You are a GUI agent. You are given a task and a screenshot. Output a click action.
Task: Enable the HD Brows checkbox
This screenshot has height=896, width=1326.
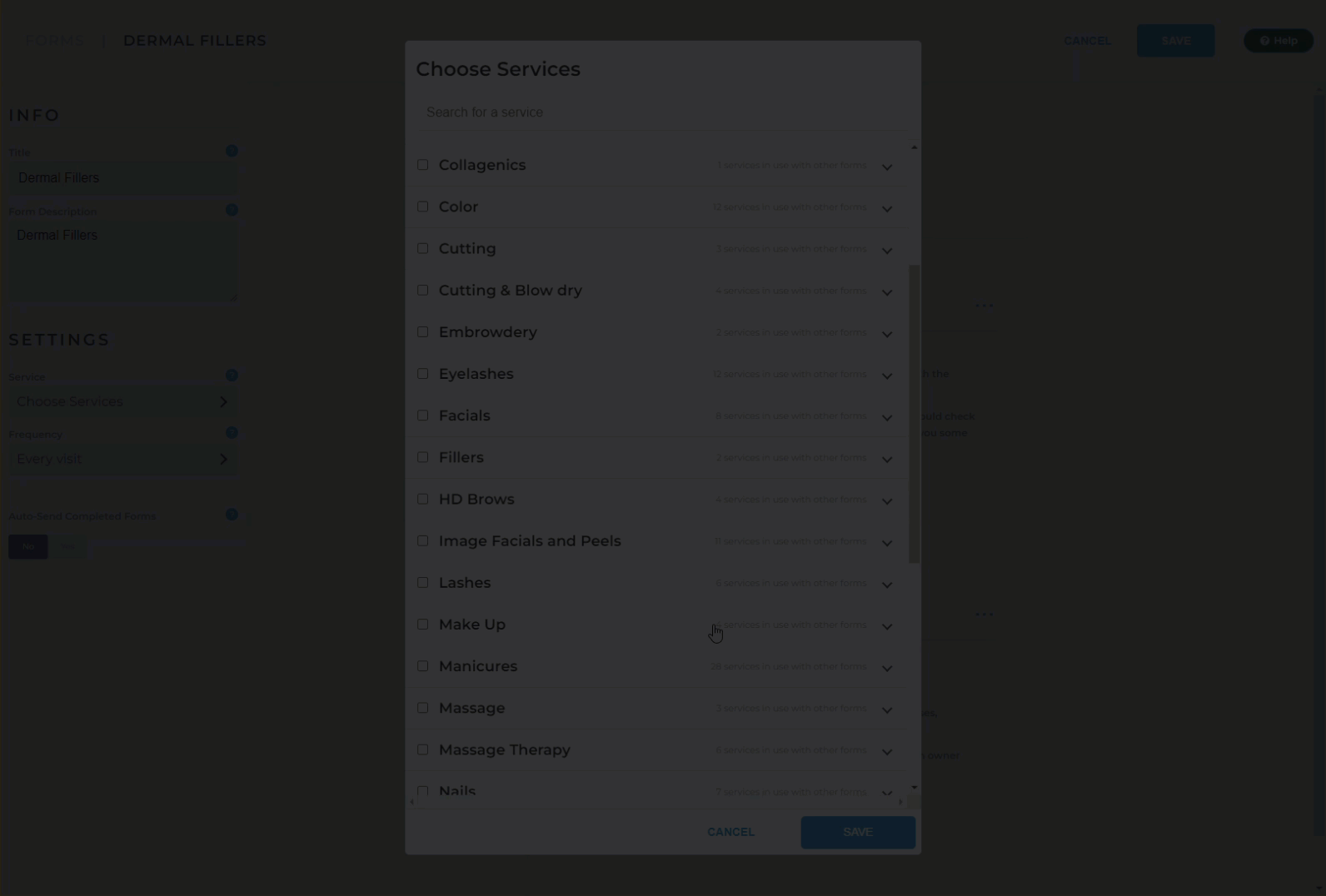(x=422, y=499)
